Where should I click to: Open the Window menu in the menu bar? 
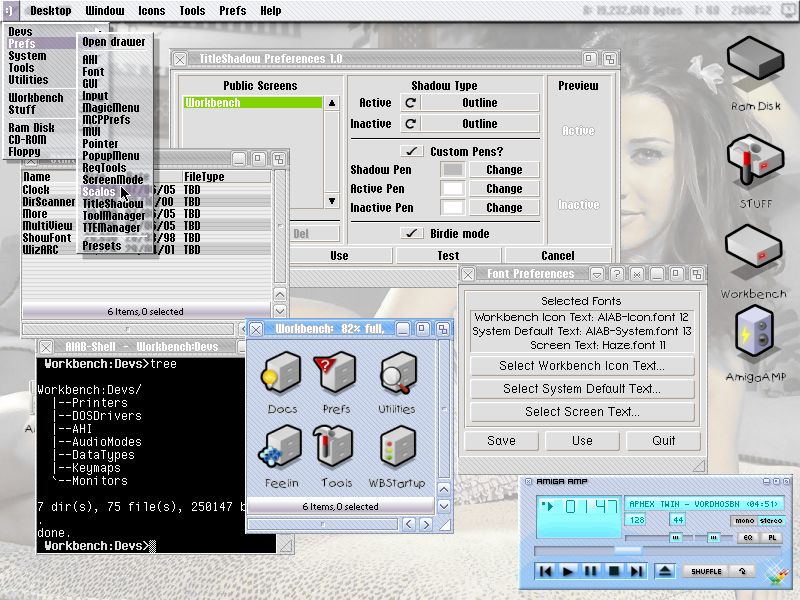tap(105, 11)
